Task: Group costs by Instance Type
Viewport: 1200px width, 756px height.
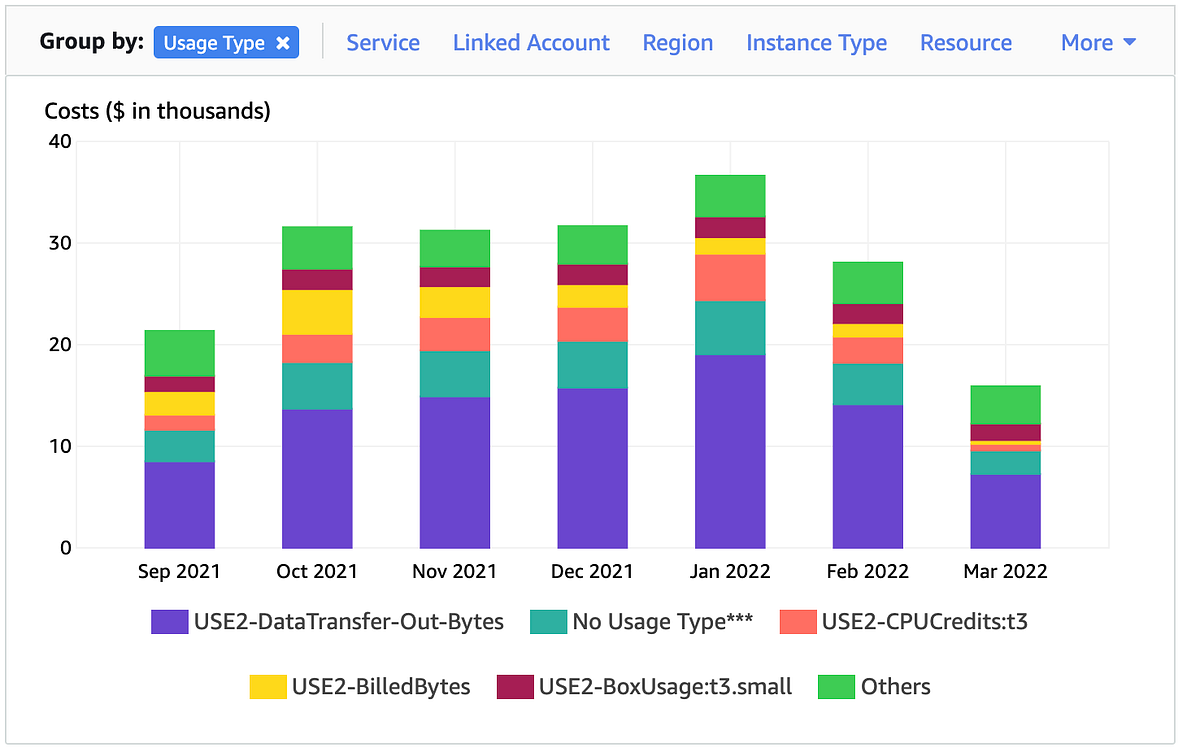Action: pyautogui.click(x=816, y=42)
